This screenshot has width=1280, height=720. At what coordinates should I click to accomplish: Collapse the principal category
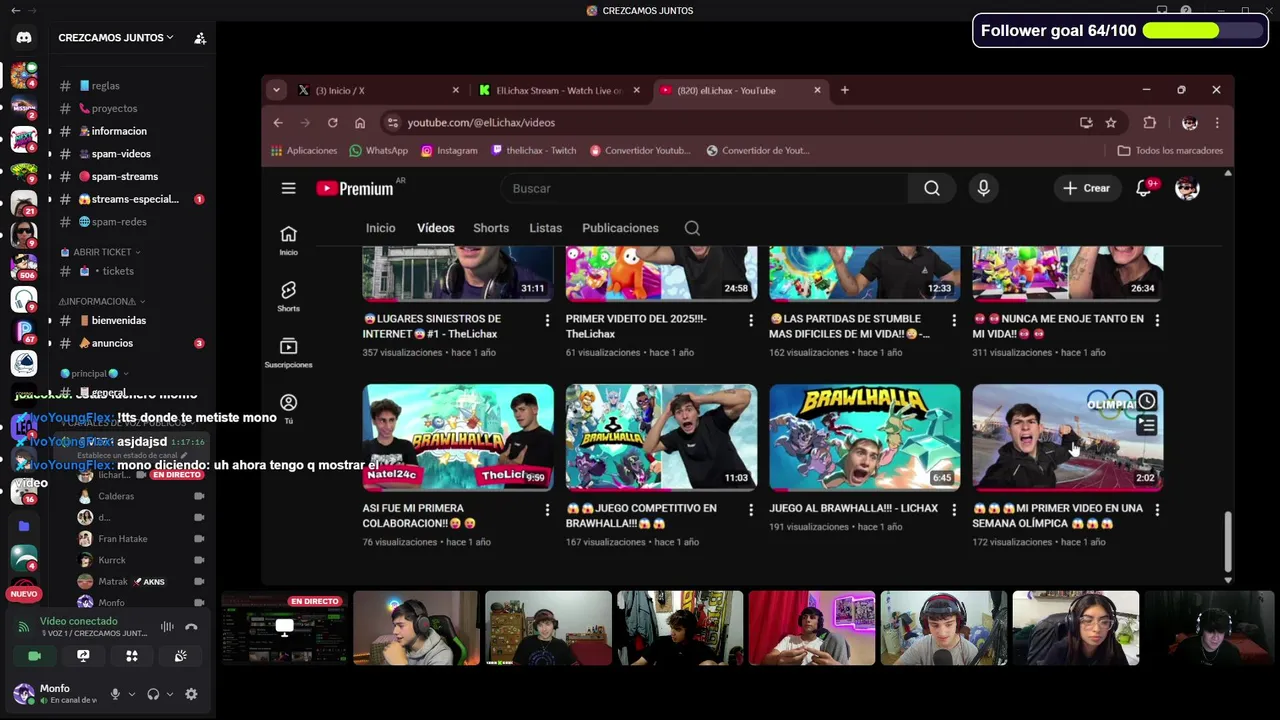94,373
